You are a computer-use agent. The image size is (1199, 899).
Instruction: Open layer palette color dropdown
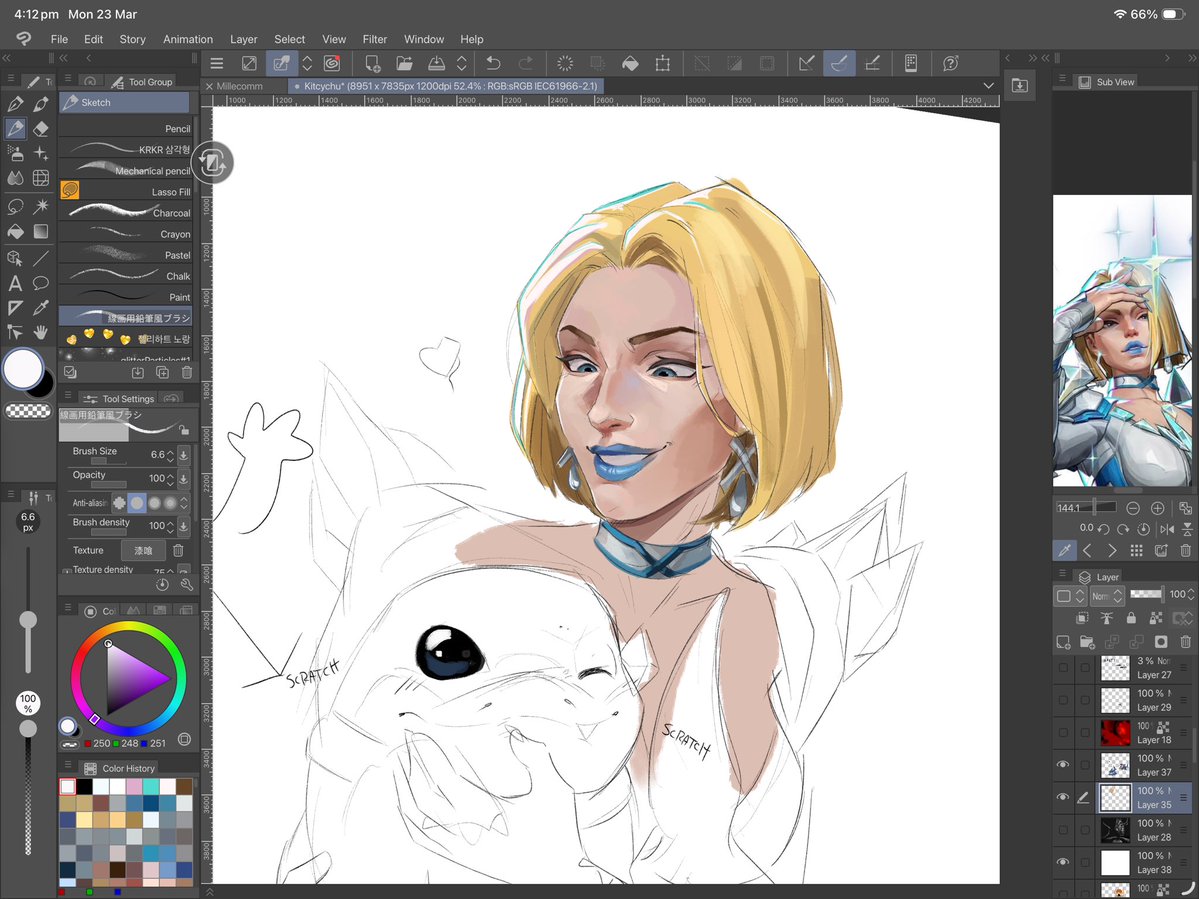tap(1070, 595)
